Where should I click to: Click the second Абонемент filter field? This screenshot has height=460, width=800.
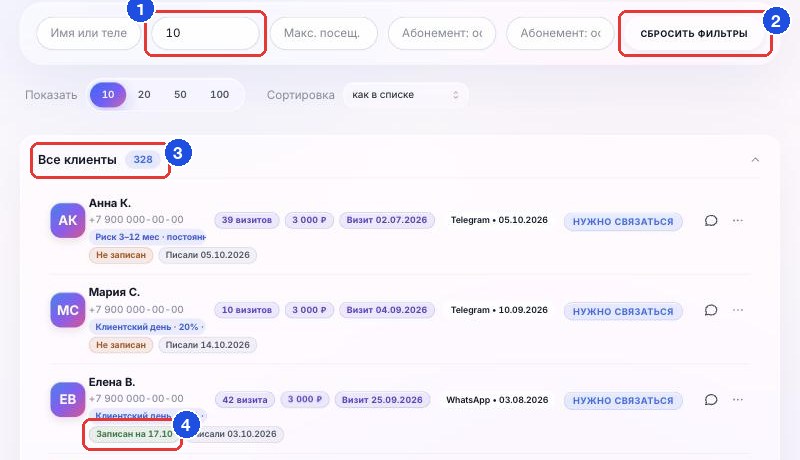point(560,34)
